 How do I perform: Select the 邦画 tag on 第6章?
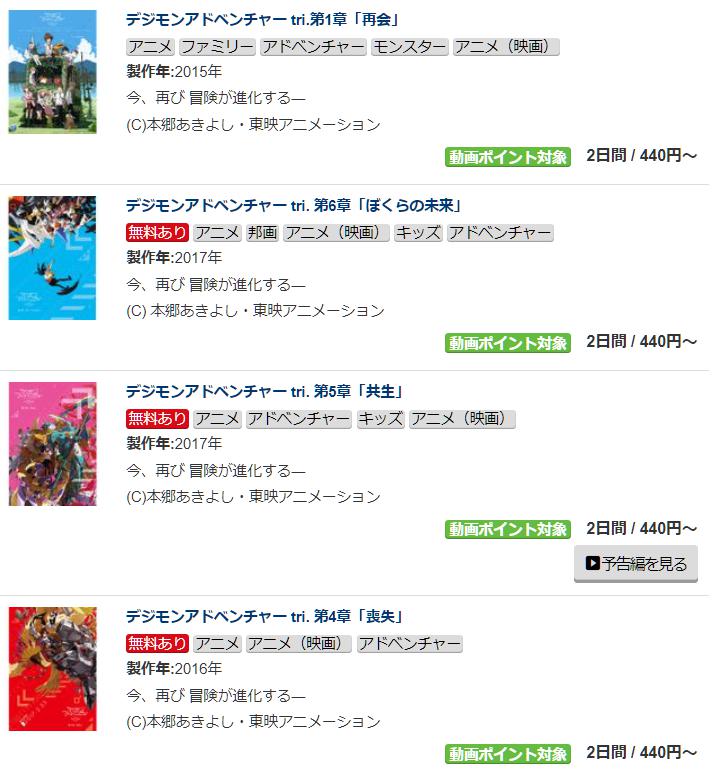point(262,233)
